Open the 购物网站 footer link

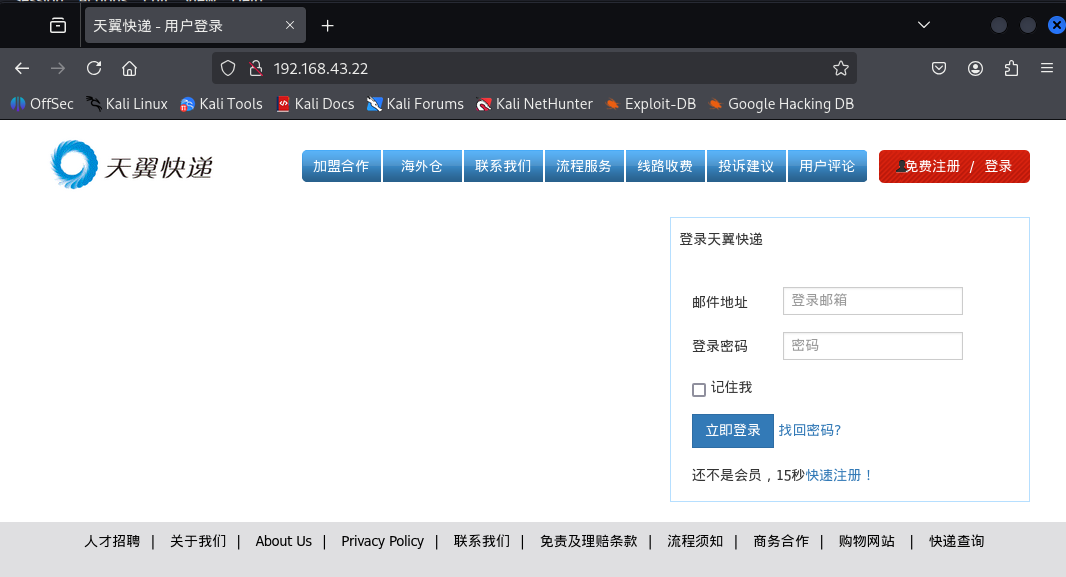click(867, 541)
